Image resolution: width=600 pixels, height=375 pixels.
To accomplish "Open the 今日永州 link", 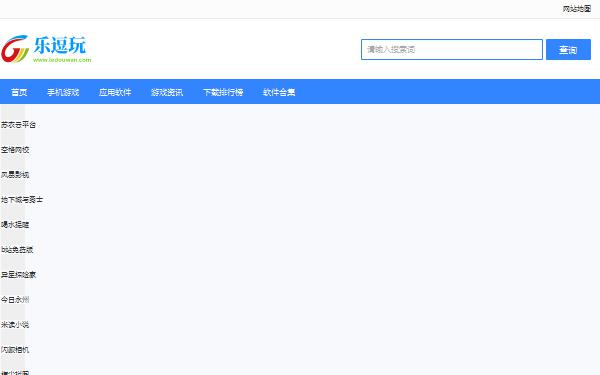I will (15, 300).
